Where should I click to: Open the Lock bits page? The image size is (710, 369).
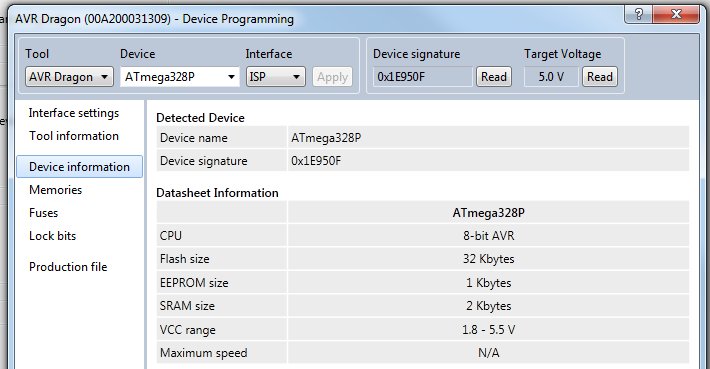click(53, 236)
